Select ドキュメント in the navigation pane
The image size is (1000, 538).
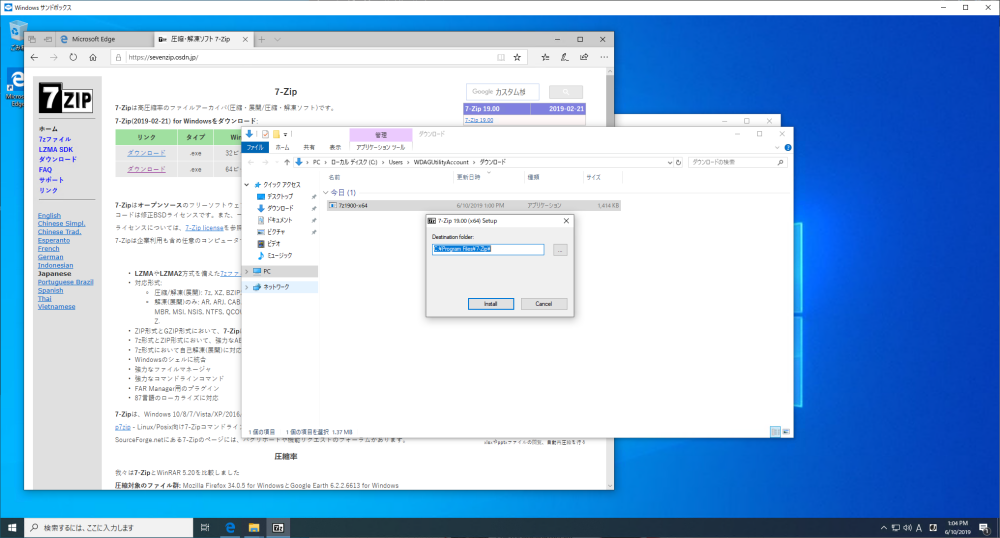[279, 220]
